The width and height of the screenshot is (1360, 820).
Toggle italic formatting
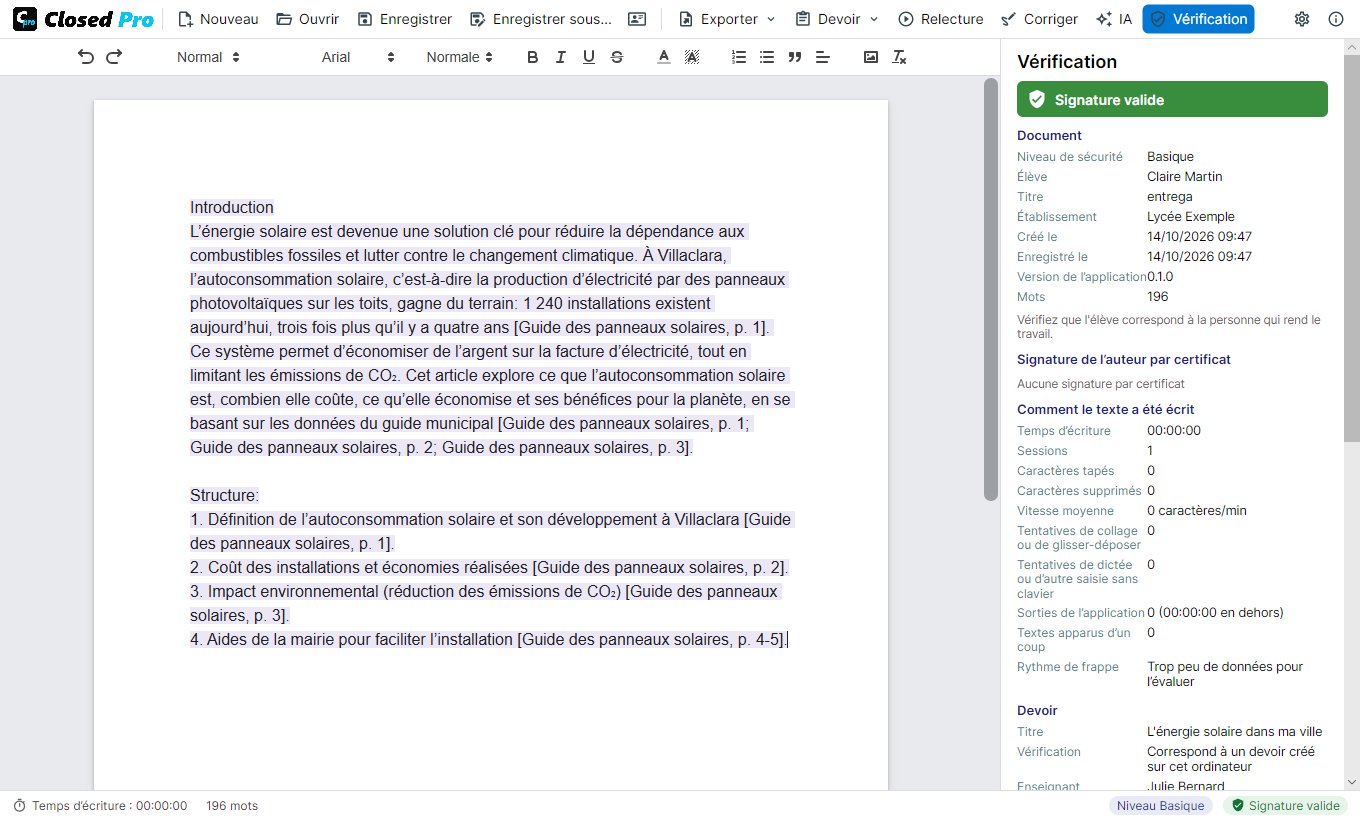click(x=560, y=57)
